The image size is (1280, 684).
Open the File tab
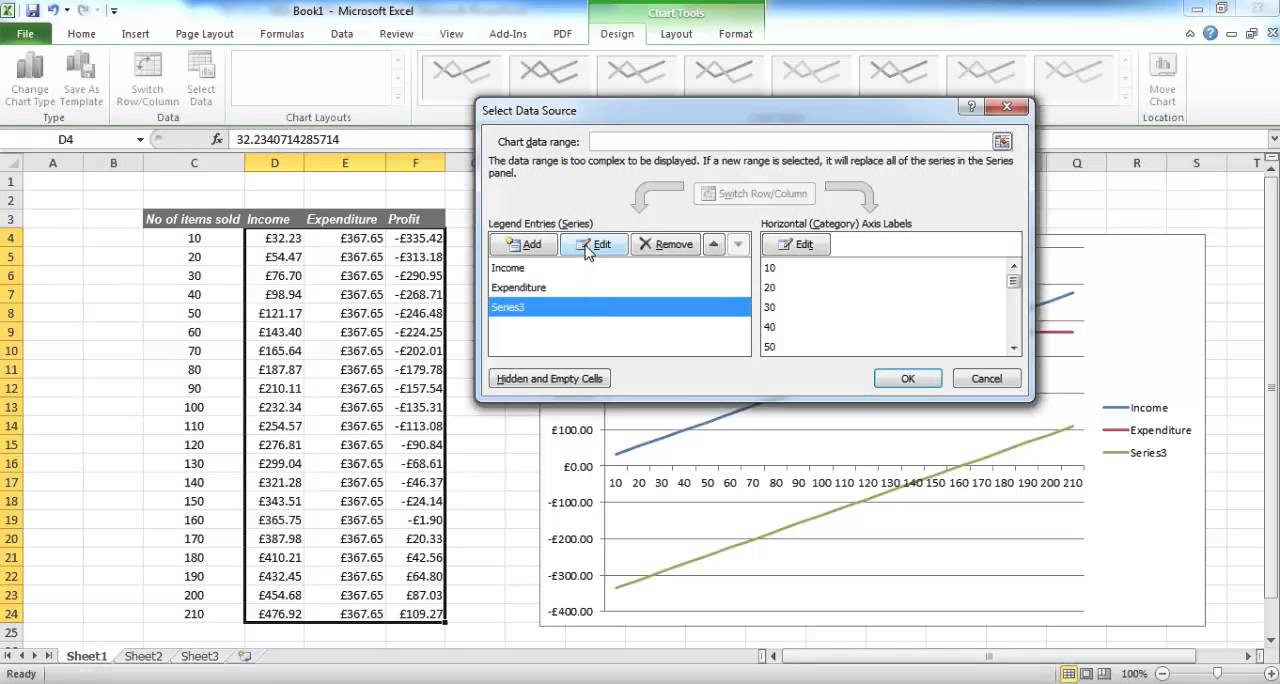[x=25, y=33]
